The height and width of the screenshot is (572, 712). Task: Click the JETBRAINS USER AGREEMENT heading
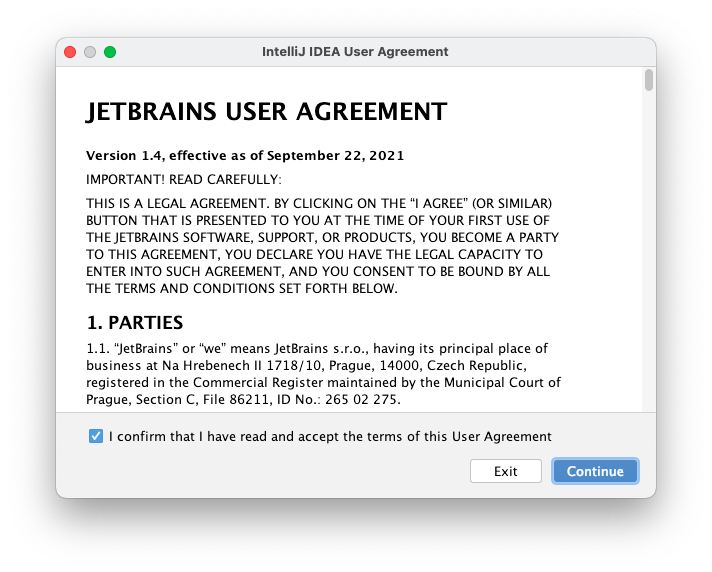point(267,112)
